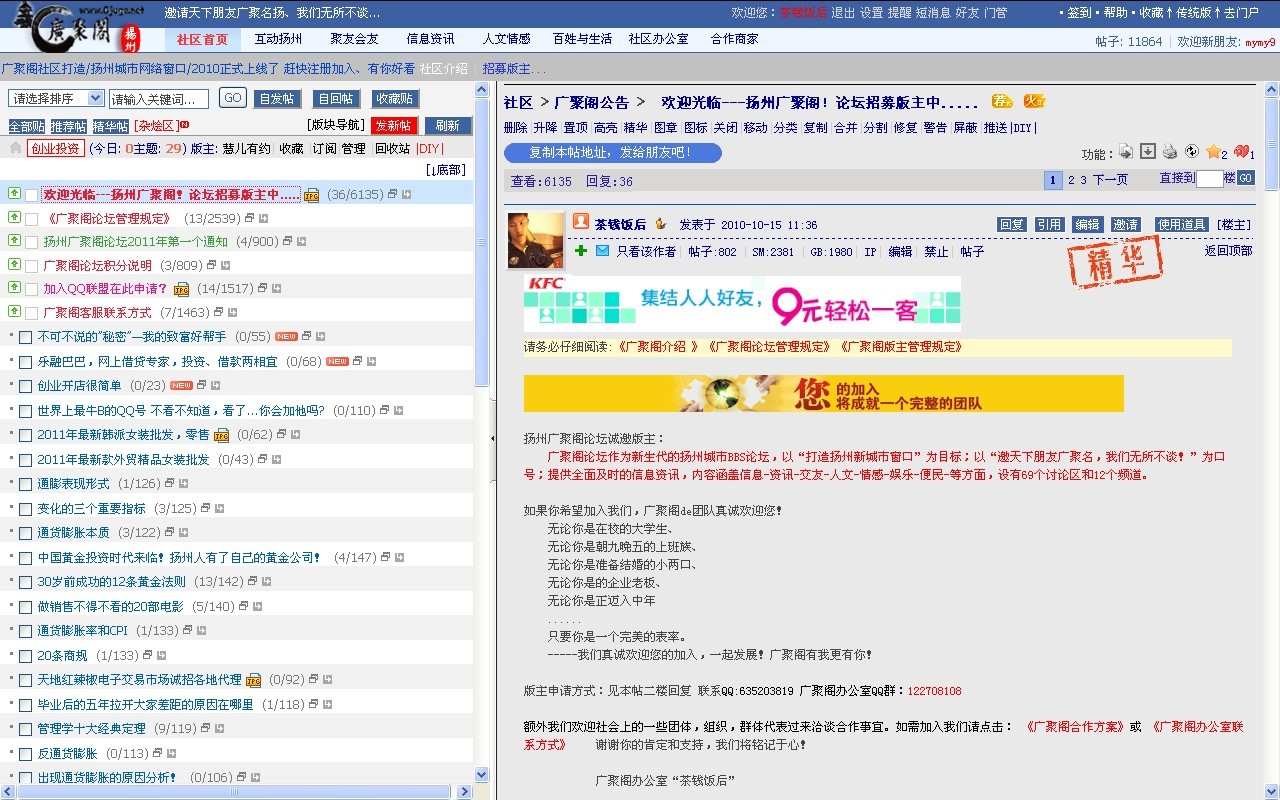1280x800 pixels.
Task: Click the 火 hot badge icon
Action: pos(1034,101)
